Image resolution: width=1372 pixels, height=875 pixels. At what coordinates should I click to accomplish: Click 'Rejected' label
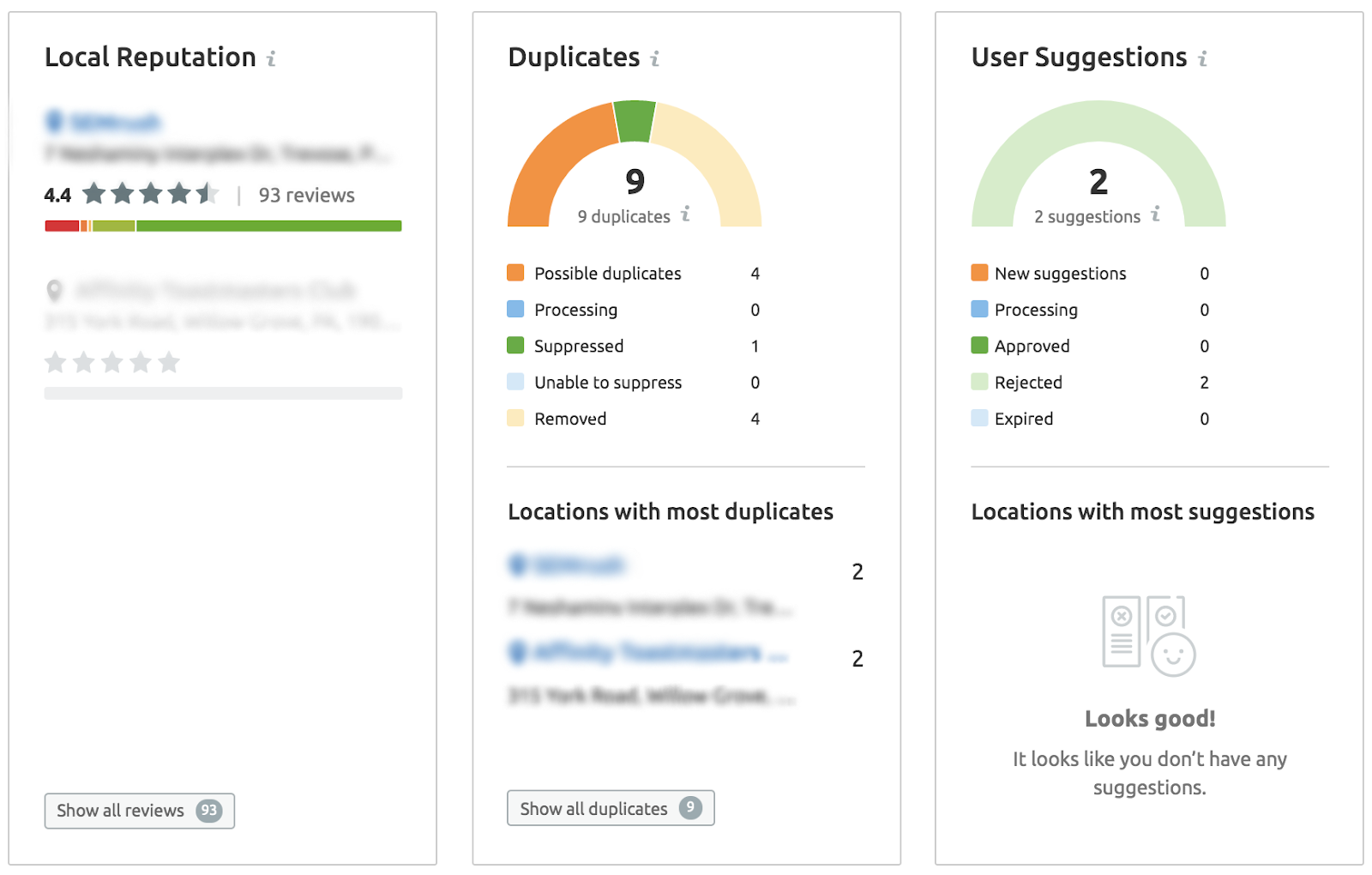click(1028, 383)
